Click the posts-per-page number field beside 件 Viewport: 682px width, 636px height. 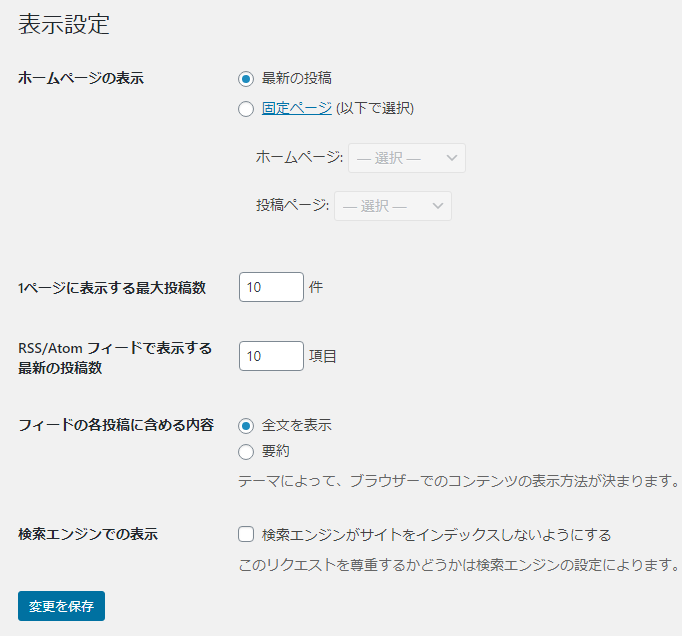coord(271,287)
